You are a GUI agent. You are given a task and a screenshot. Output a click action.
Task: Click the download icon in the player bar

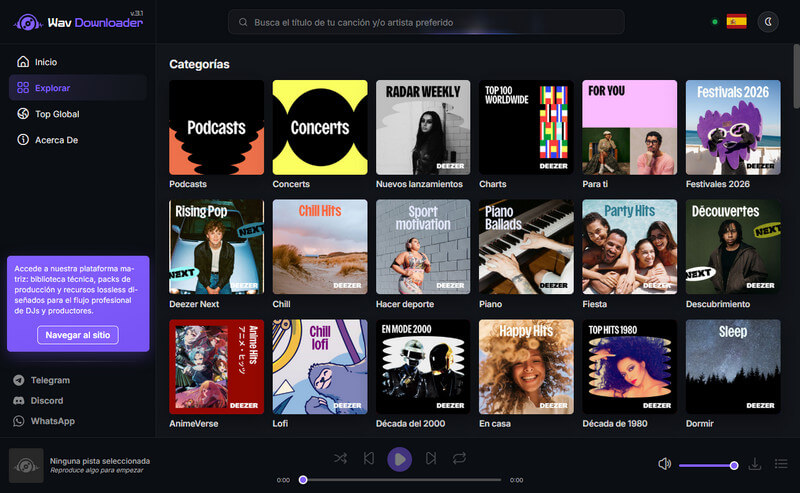pos(755,464)
